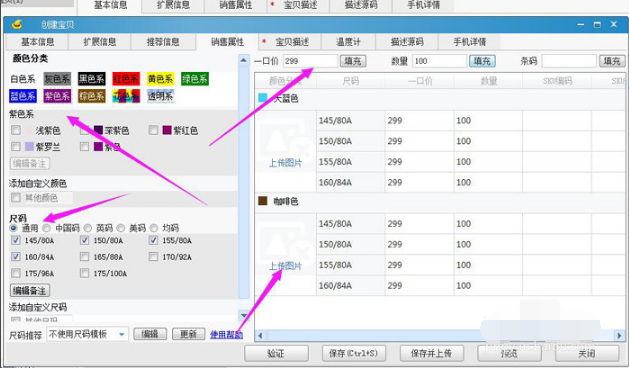Image resolution: width=629 pixels, height=368 pixels.
Task: Minimize the 创建宝贝 window
Action: (580, 25)
